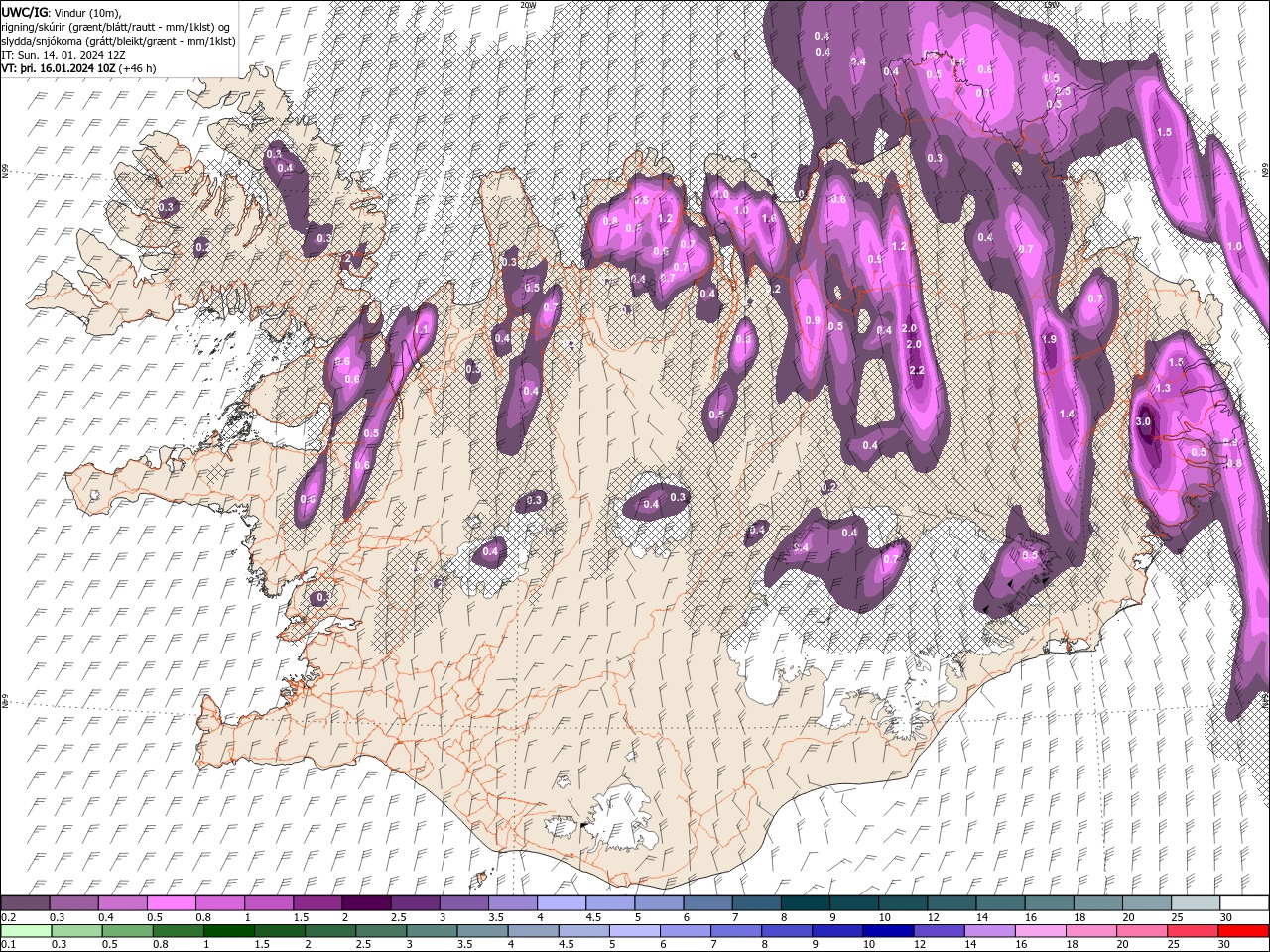The image size is (1270, 952).
Task: Click the 'UWC/IG: Vindur (10m),' title text
Action: [62, 12]
